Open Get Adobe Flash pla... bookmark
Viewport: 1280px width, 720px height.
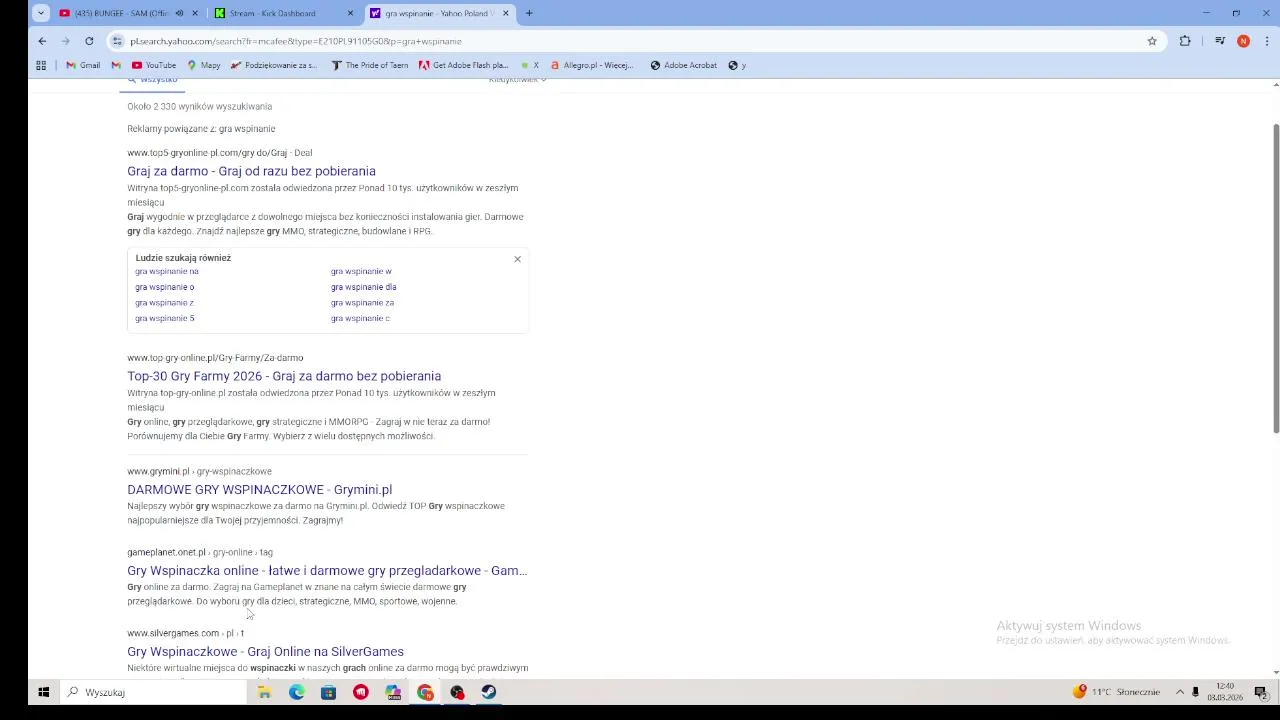click(463, 65)
